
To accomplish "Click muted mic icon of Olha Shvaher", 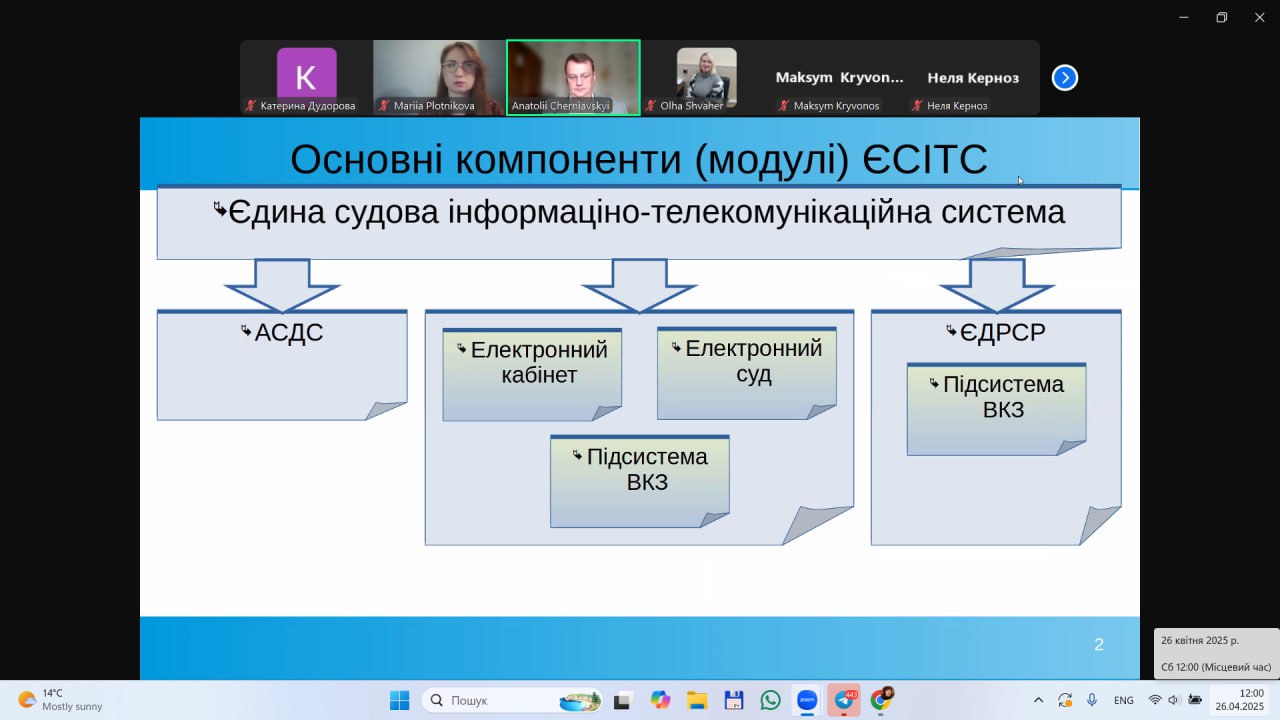I will tap(651, 105).
